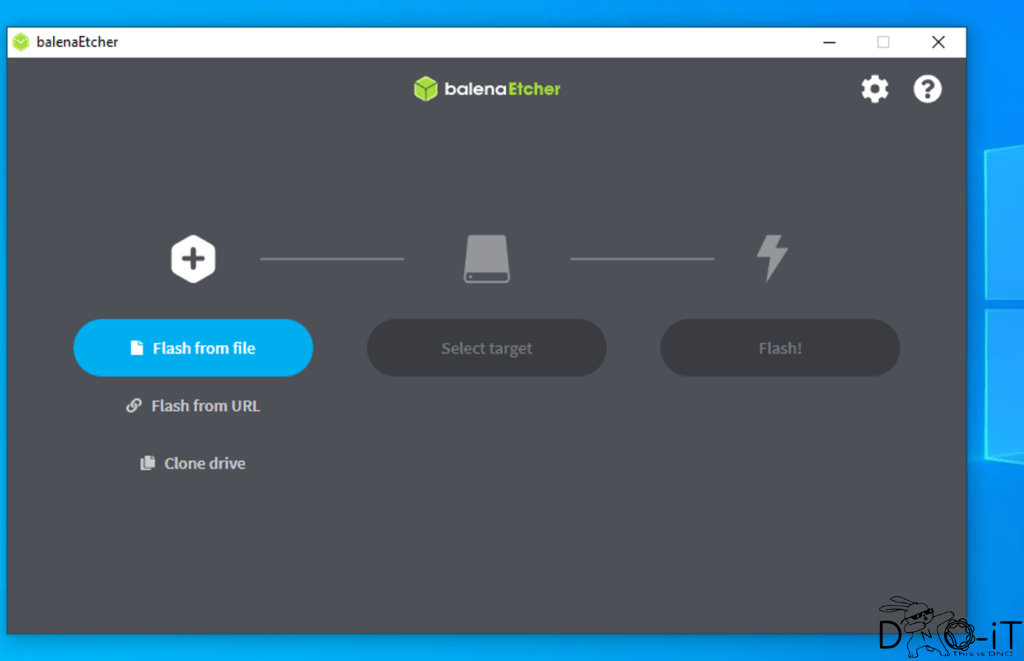This screenshot has height=661, width=1024.
Task: Minimize the balenaEtcher window
Action: point(829,42)
